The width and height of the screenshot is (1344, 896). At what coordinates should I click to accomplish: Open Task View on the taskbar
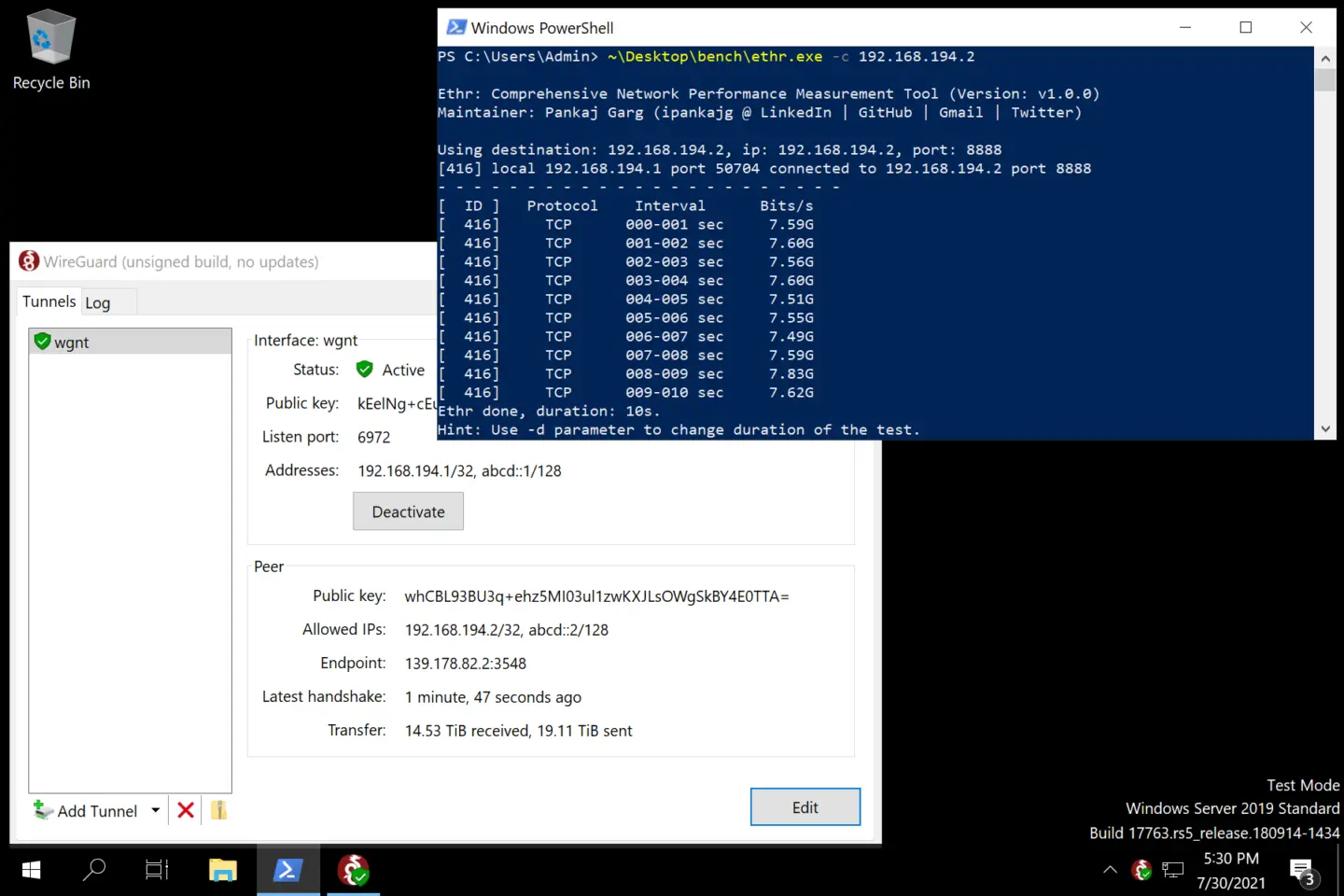pyautogui.click(x=157, y=870)
